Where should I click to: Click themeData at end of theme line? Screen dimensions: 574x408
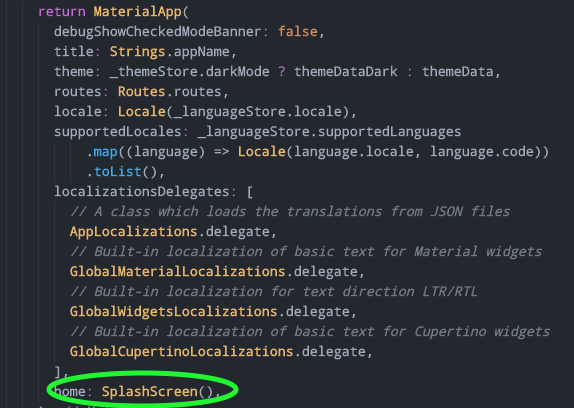click(458, 72)
